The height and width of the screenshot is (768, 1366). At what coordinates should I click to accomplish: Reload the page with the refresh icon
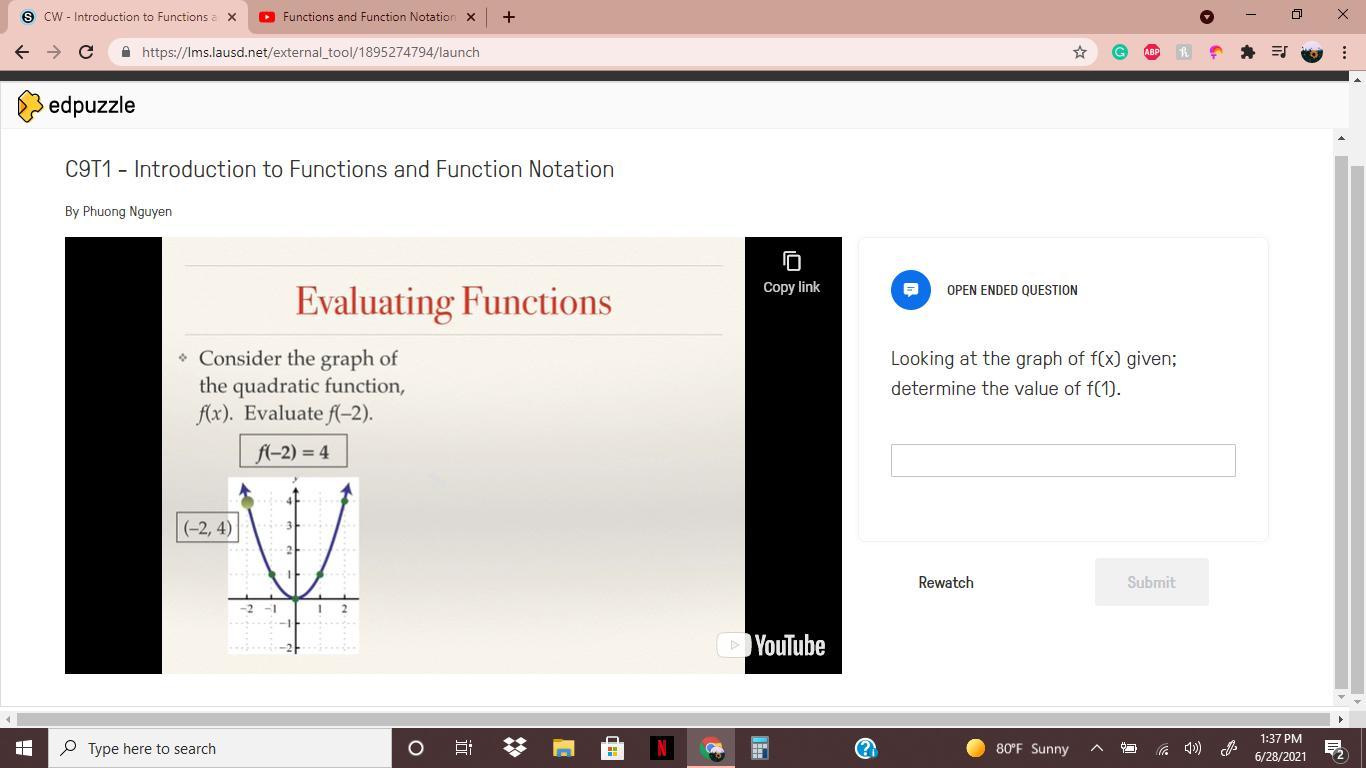[x=86, y=52]
